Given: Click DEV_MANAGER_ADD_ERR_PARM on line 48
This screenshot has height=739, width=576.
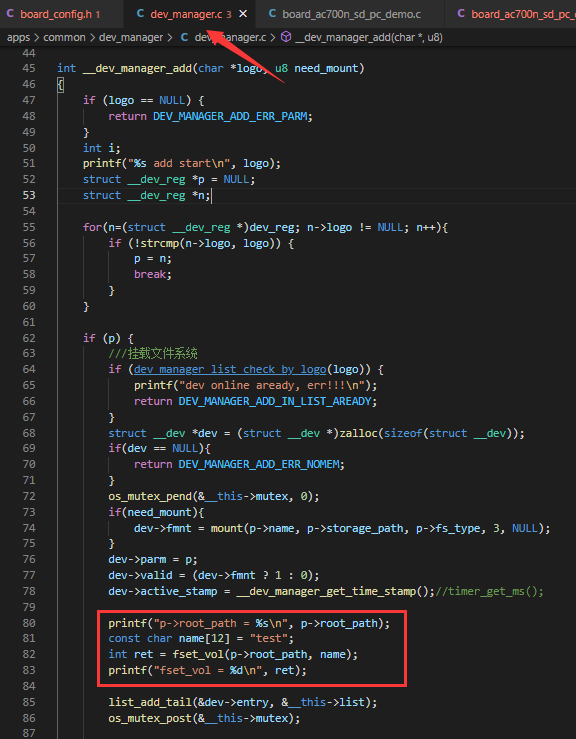Looking at the screenshot, I should pos(231,116).
